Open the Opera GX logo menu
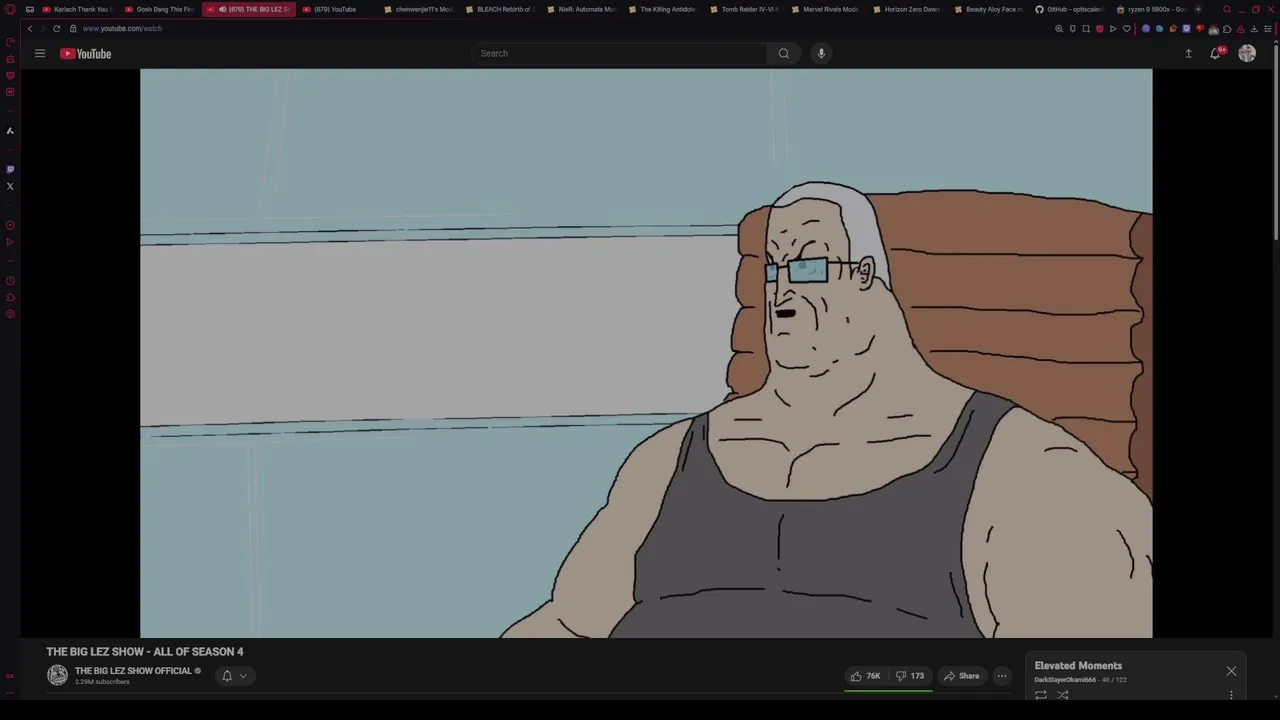This screenshot has height=720, width=1280. point(10,9)
